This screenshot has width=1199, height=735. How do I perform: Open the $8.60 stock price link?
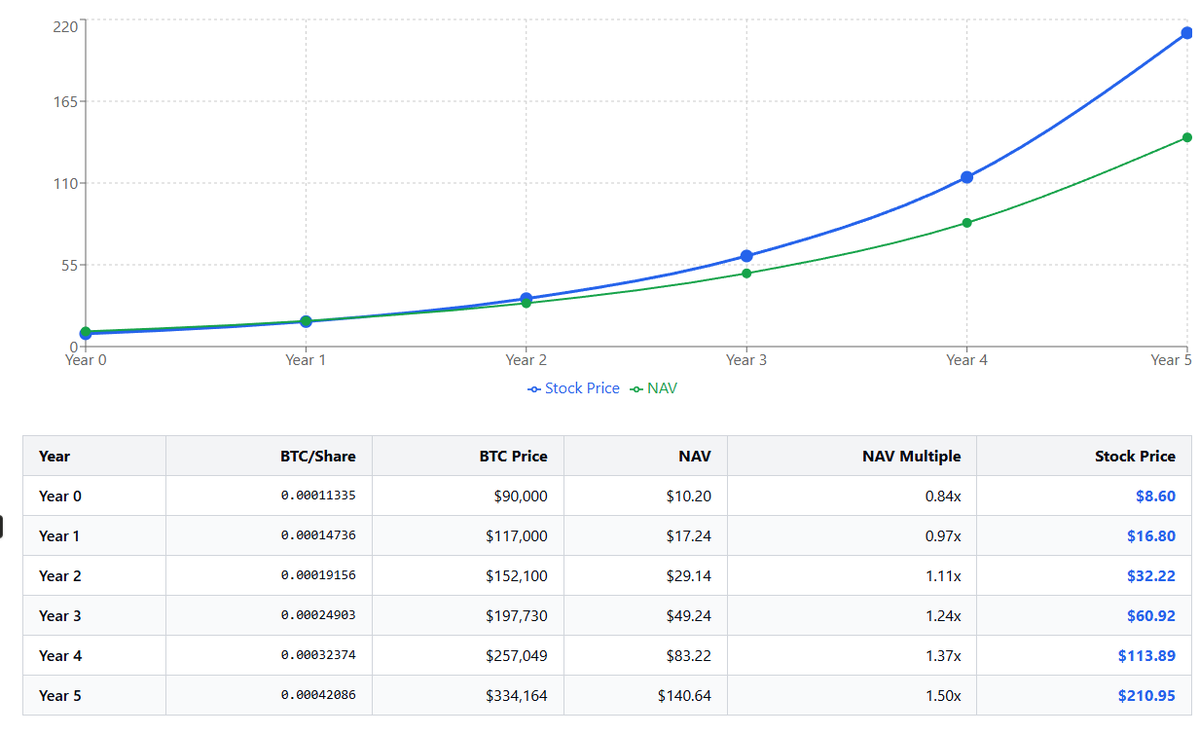pyautogui.click(x=1155, y=496)
